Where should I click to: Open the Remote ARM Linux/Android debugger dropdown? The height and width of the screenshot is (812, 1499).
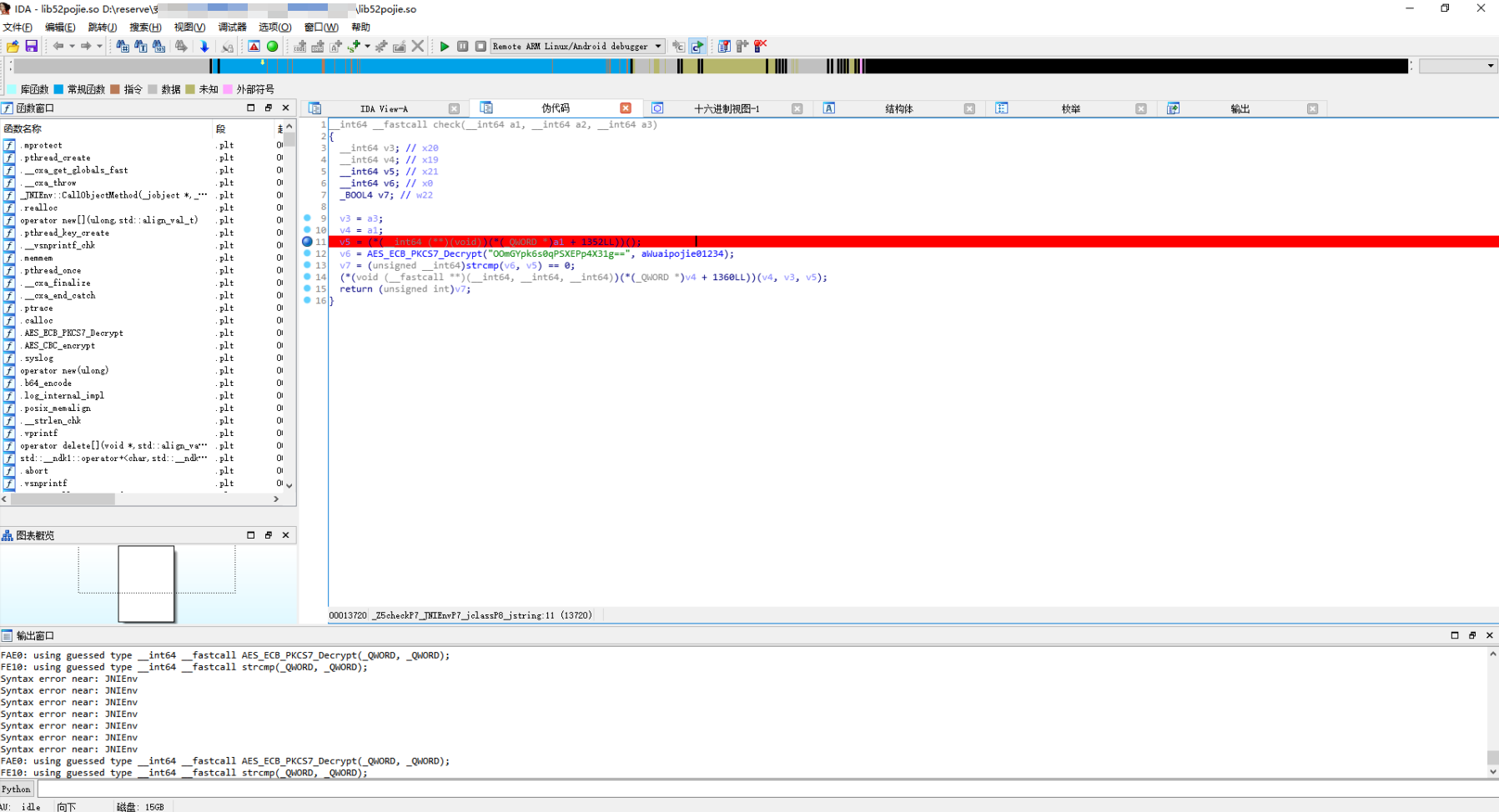coord(656,46)
